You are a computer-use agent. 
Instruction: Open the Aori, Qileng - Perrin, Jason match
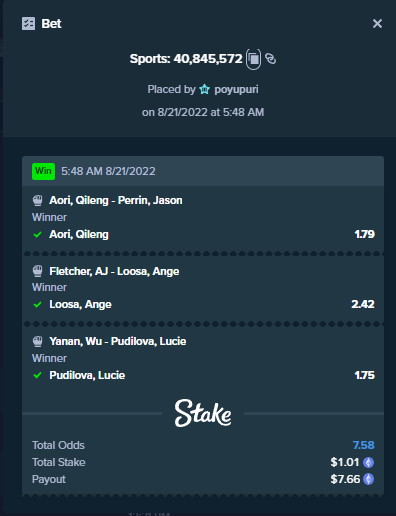click(x=116, y=200)
